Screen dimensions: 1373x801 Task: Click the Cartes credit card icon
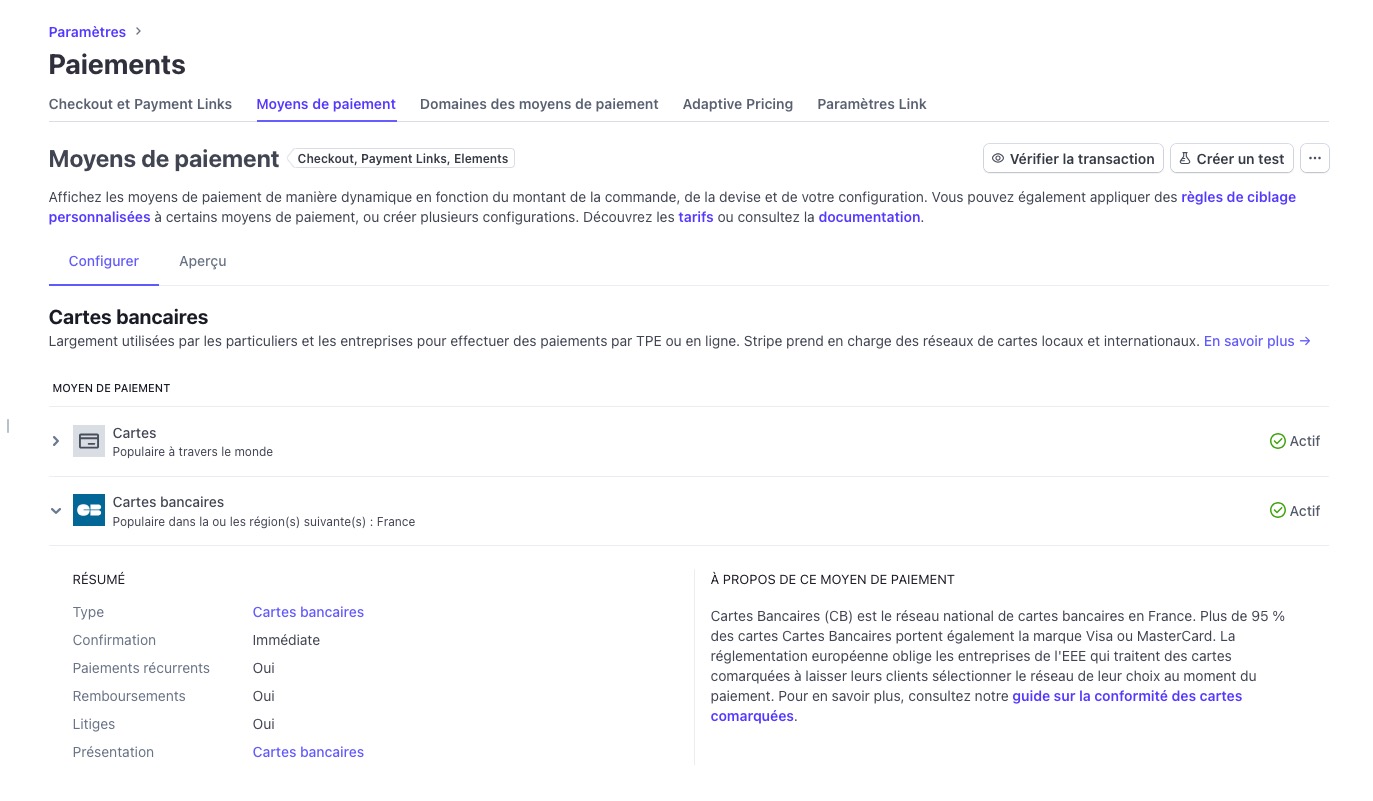point(89,441)
